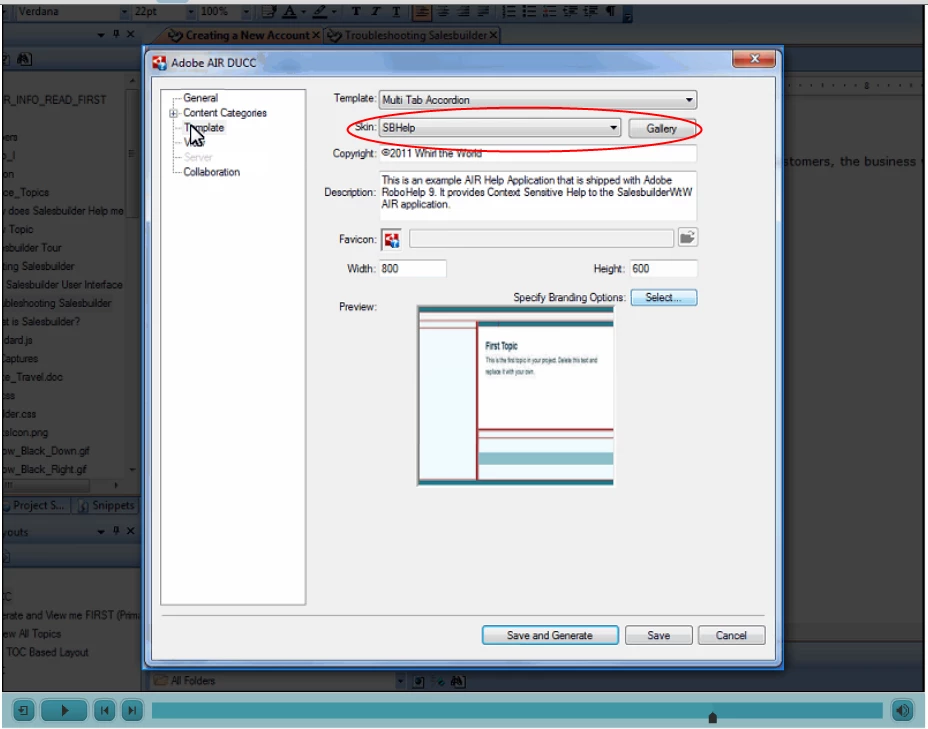Open the skin Gallery button

click(661, 128)
